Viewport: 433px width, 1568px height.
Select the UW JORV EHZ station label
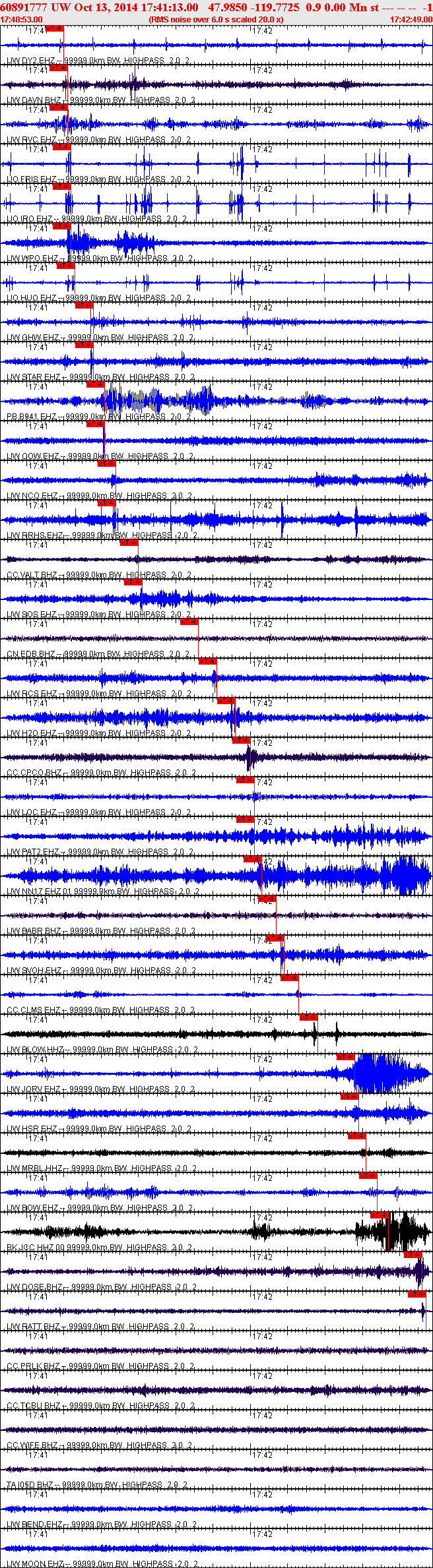(x=33, y=1089)
